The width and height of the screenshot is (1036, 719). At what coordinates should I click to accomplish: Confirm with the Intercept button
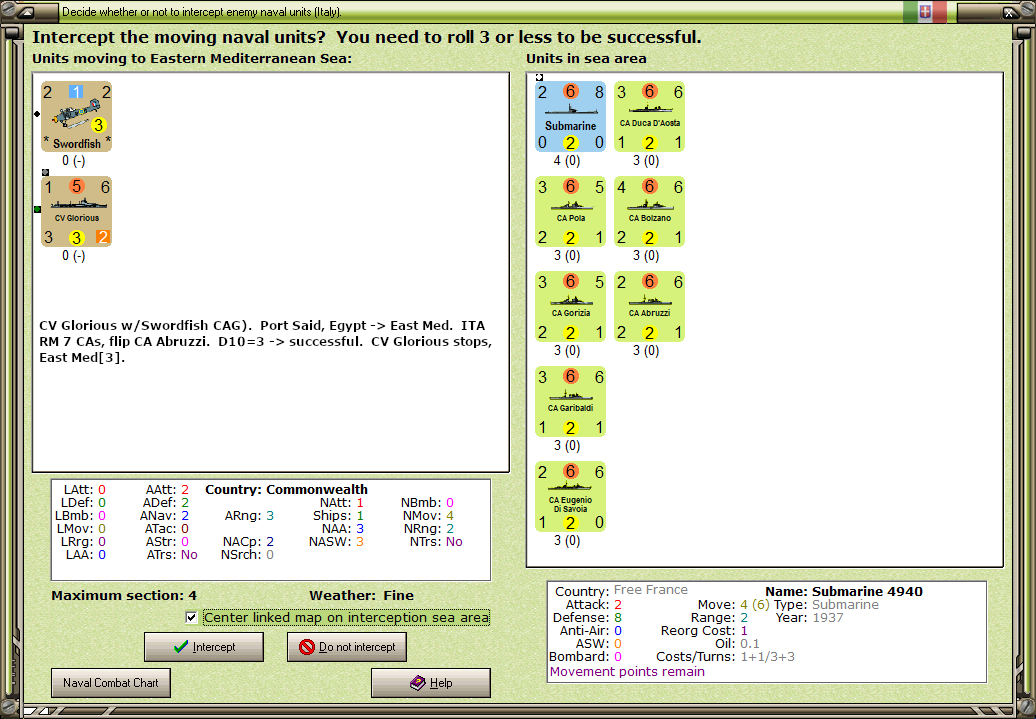pyautogui.click(x=204, y=647)
